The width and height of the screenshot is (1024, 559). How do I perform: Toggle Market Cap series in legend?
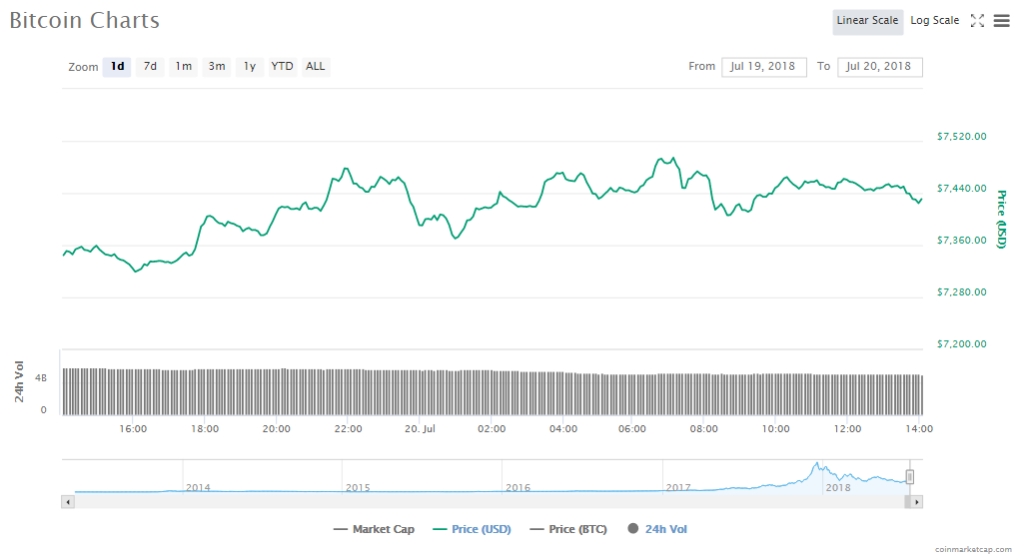point(374,529)
